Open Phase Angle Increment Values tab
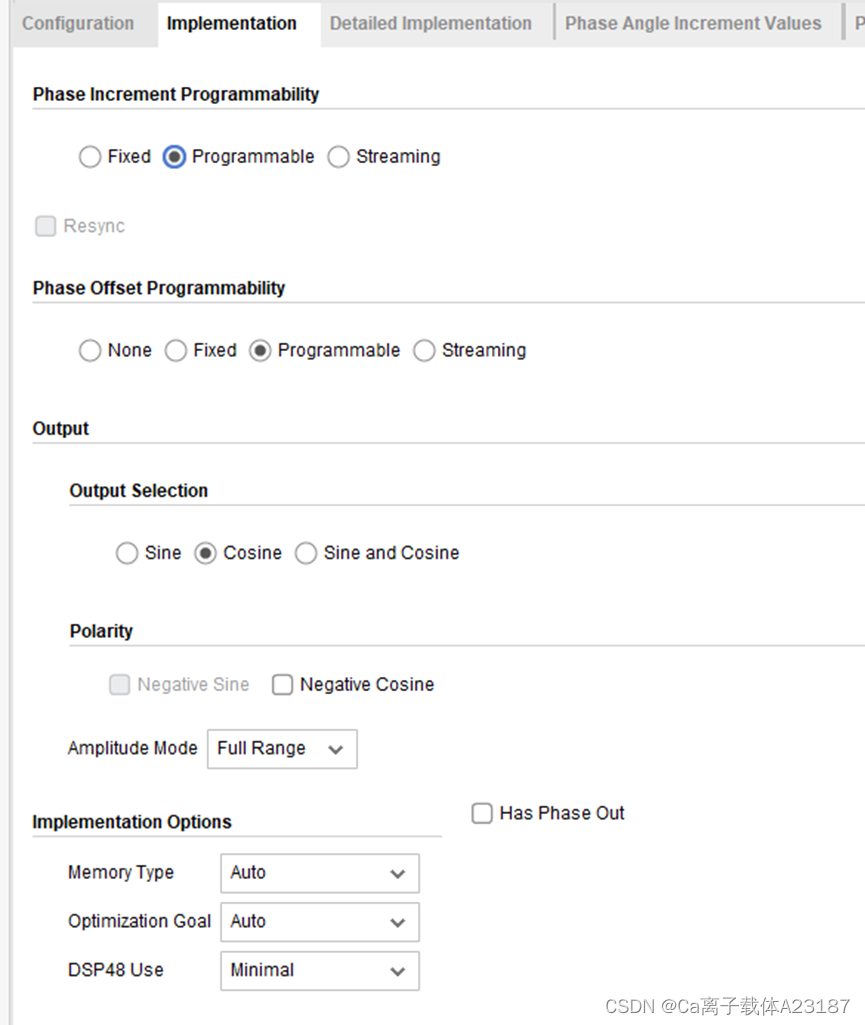The width and height of the screenshot is (865, 1025). pos(693,24)
